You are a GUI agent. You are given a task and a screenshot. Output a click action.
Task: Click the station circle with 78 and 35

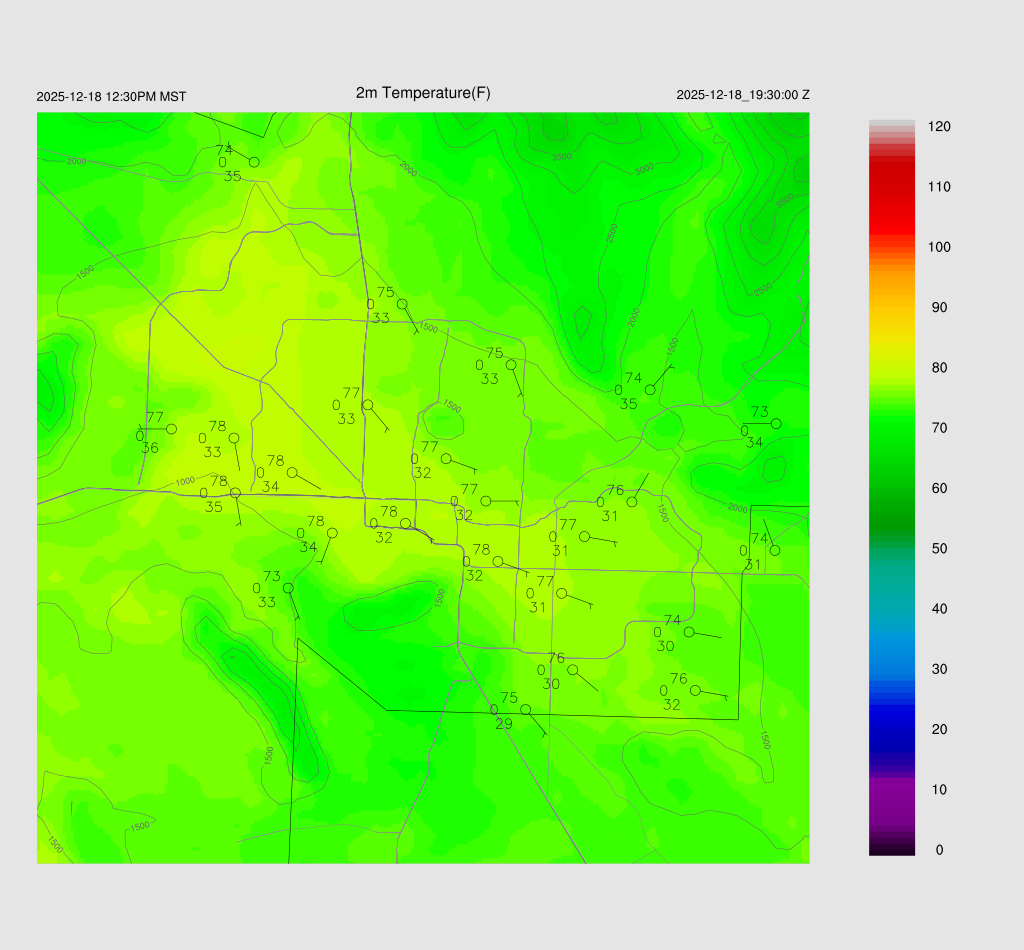(x=235, y=493)
